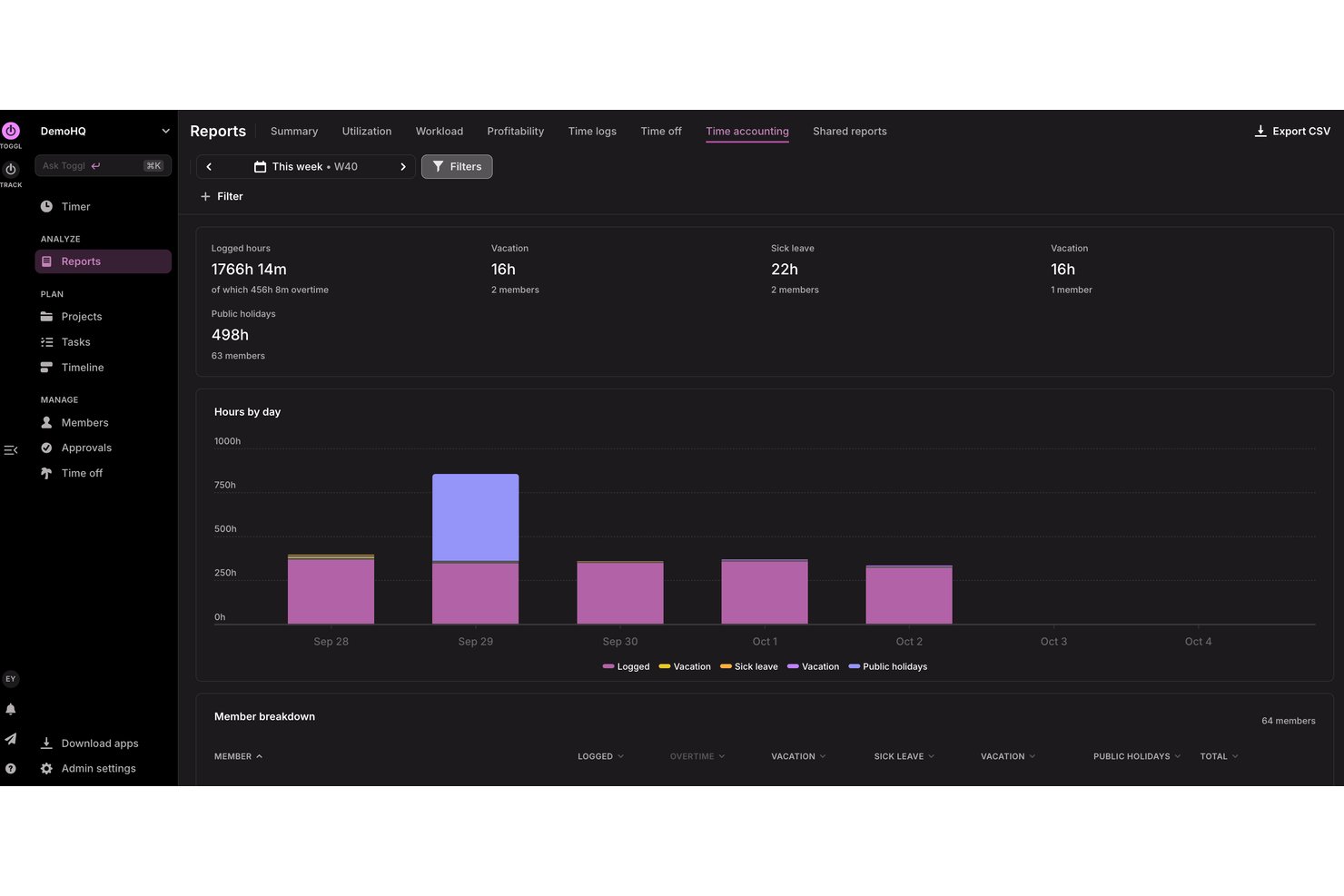Click the Toggl logo icon
1344x896 pixels.
[11, 131]
